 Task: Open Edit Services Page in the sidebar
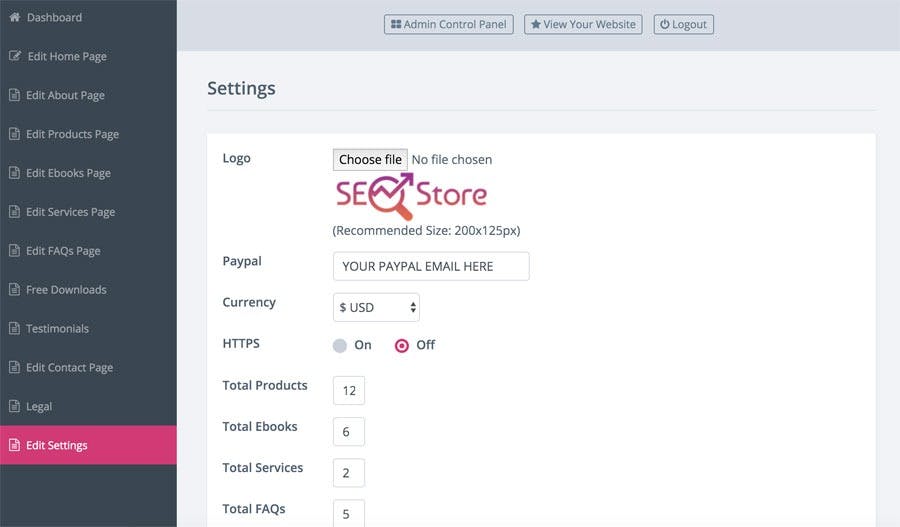pos(70,212)
